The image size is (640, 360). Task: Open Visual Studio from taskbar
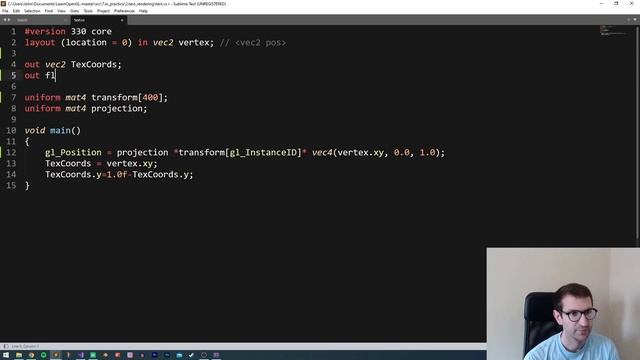(80, 355)
